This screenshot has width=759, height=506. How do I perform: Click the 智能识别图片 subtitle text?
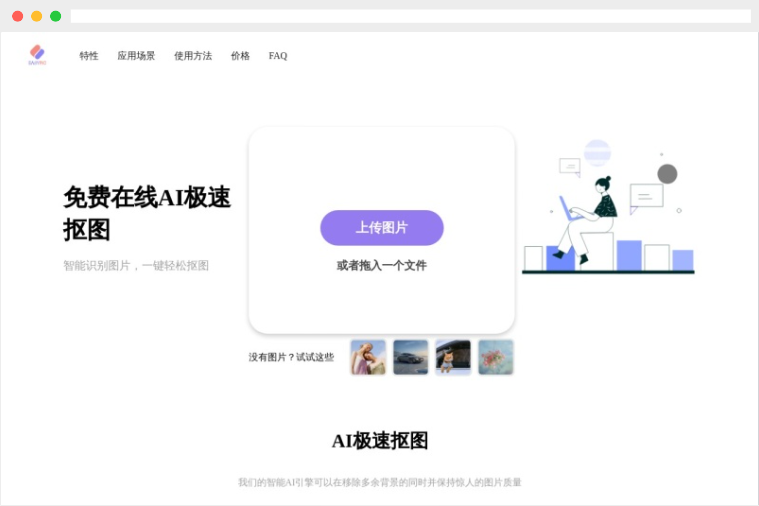point(136,266)
